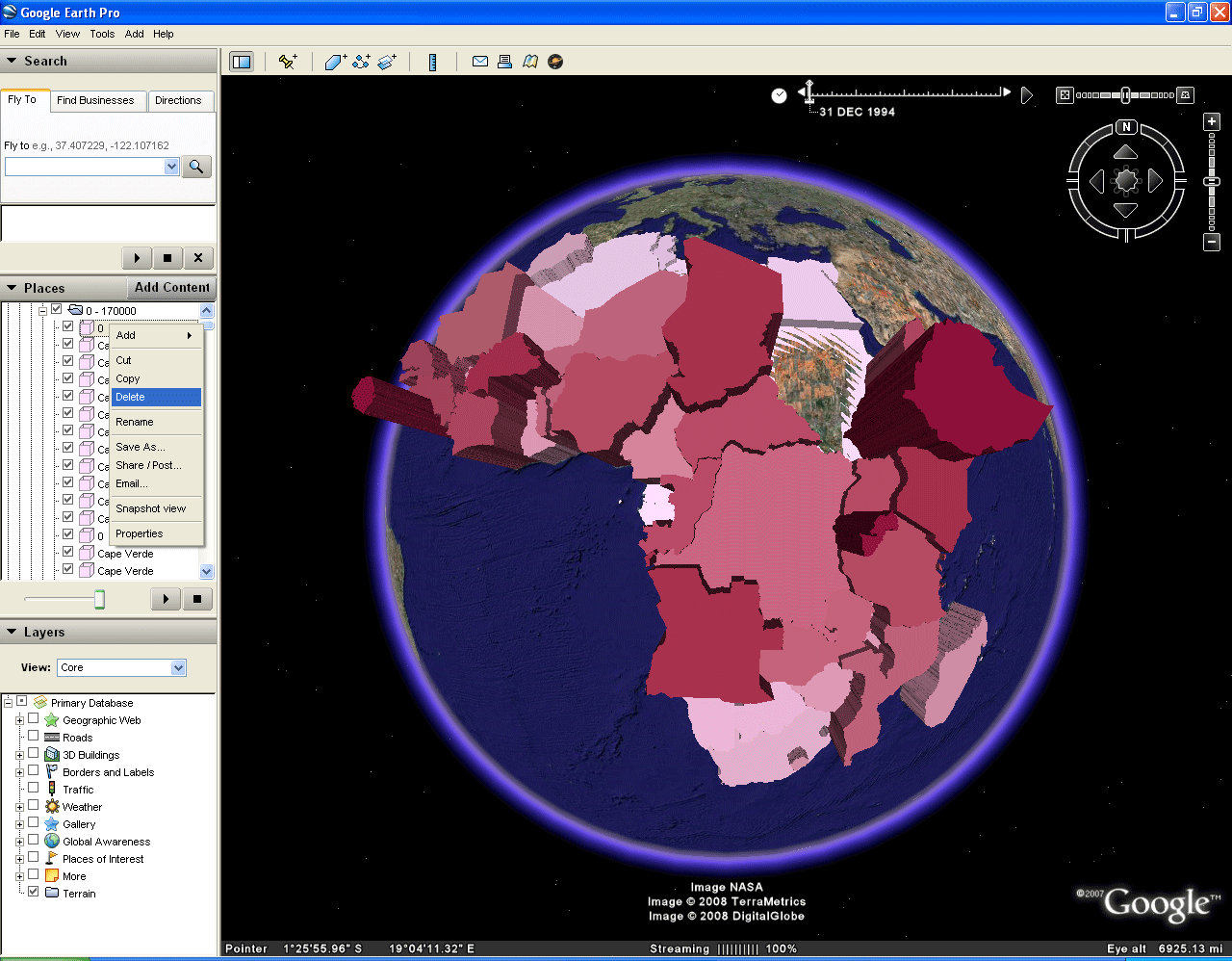This screenshot has height=961, width=1232.
Task: Expand the Geographic Web layer
Action: pyautogui.click(x=19, y=720)
